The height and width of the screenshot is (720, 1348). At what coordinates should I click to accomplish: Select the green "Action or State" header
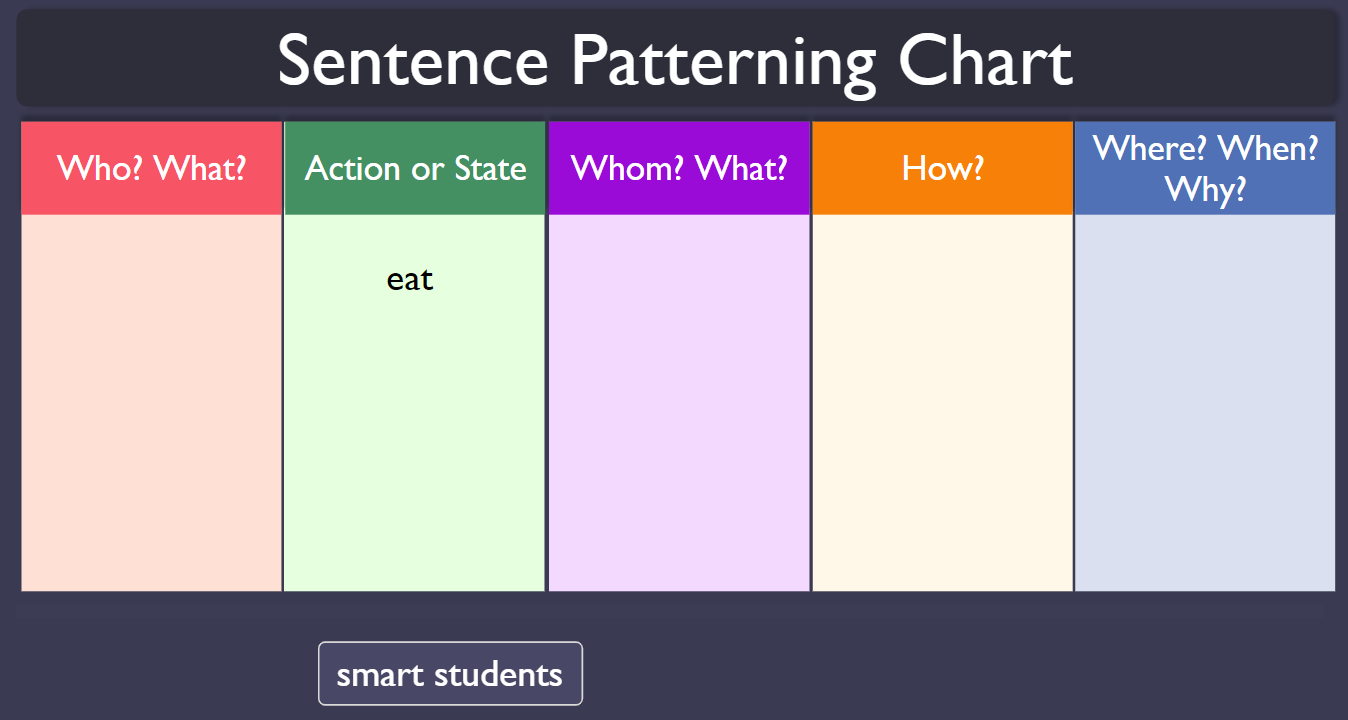415,168
